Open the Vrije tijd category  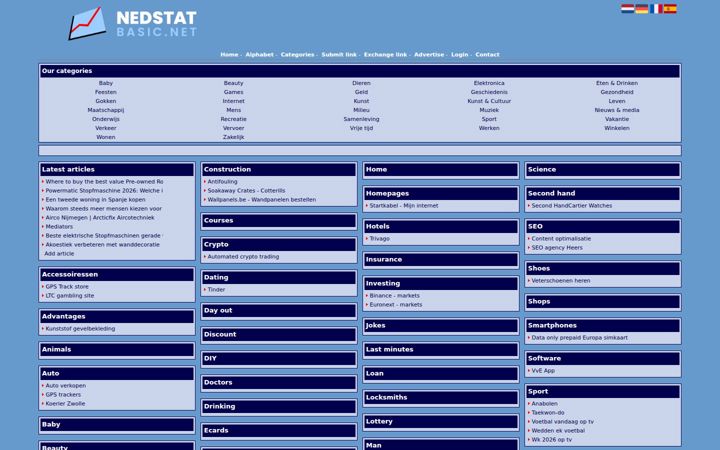(361, 128)
